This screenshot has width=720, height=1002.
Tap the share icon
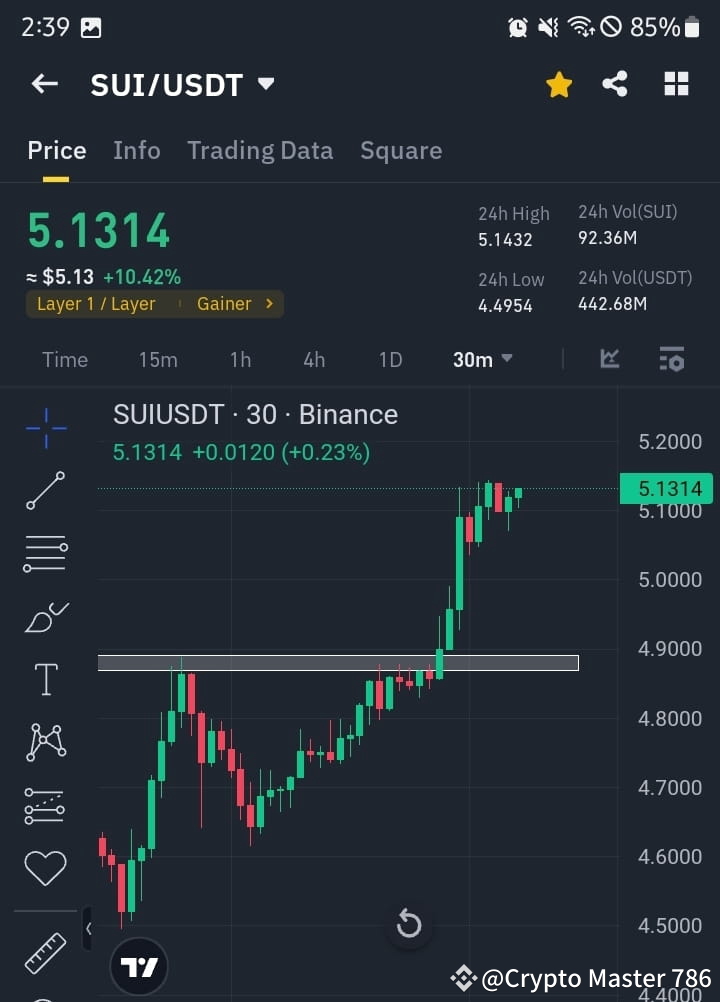(615, 84)
